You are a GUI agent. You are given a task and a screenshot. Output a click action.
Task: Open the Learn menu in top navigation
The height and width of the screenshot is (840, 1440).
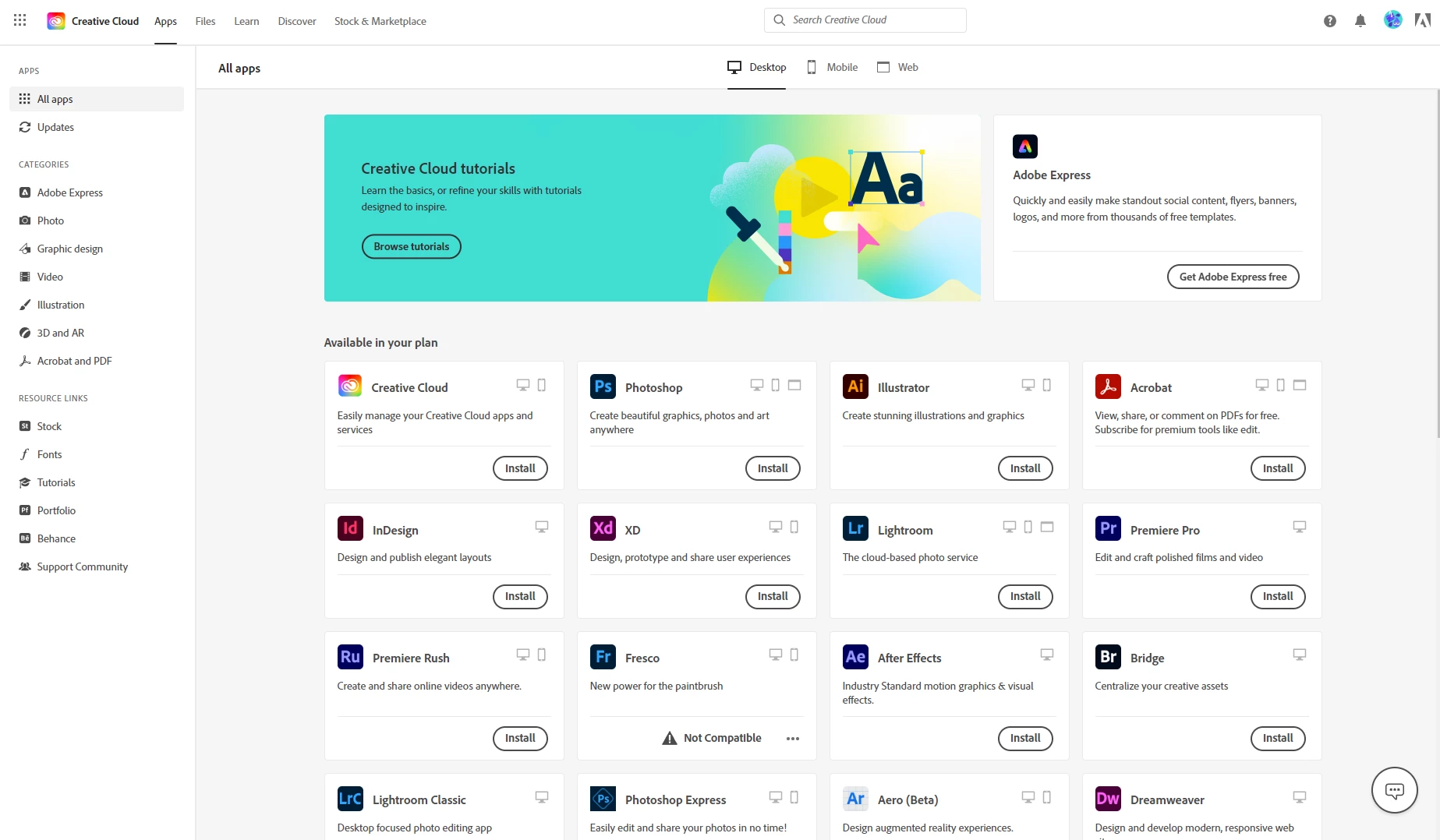(x=246, y=21)
